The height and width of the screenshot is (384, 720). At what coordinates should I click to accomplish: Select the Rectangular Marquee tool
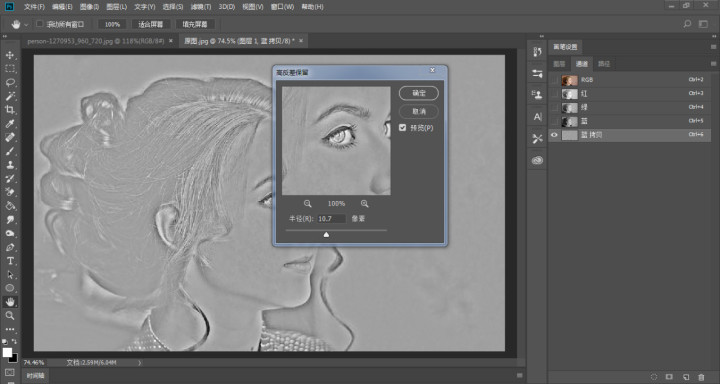(10, 69)
